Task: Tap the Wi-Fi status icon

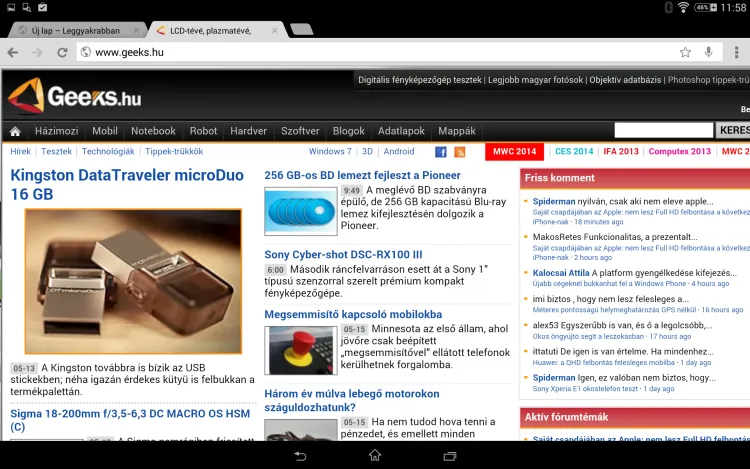Action: [684, 7]
